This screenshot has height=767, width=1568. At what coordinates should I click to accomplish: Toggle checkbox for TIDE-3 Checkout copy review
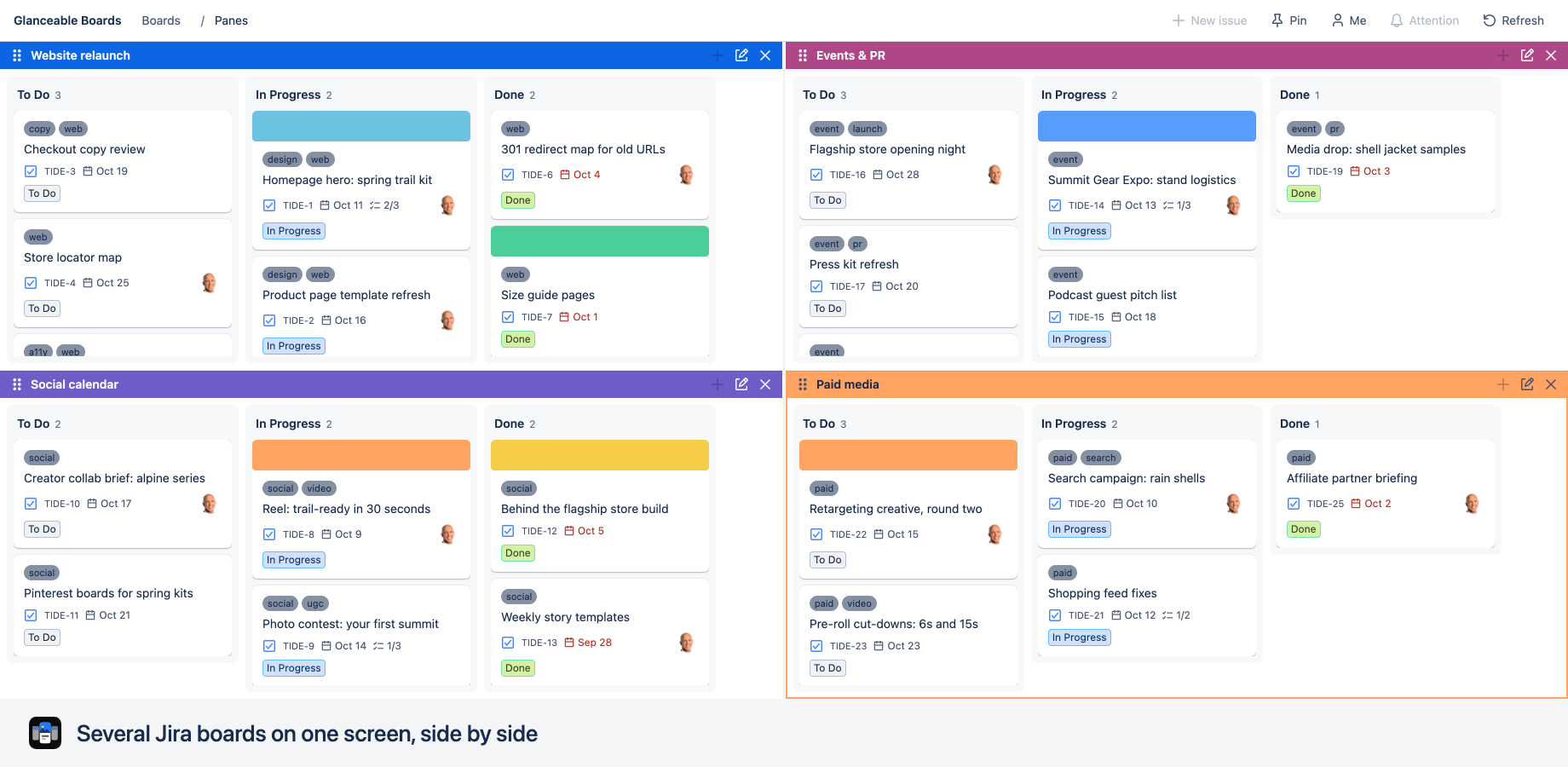pos(31,171)
